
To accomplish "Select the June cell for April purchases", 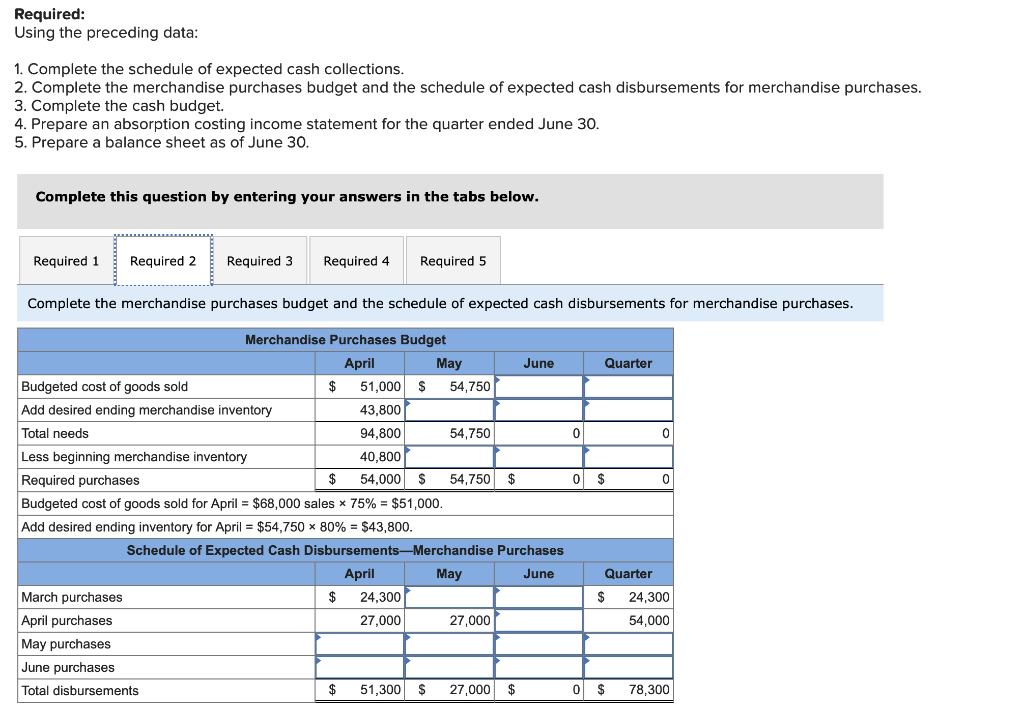I will point(538,620).
